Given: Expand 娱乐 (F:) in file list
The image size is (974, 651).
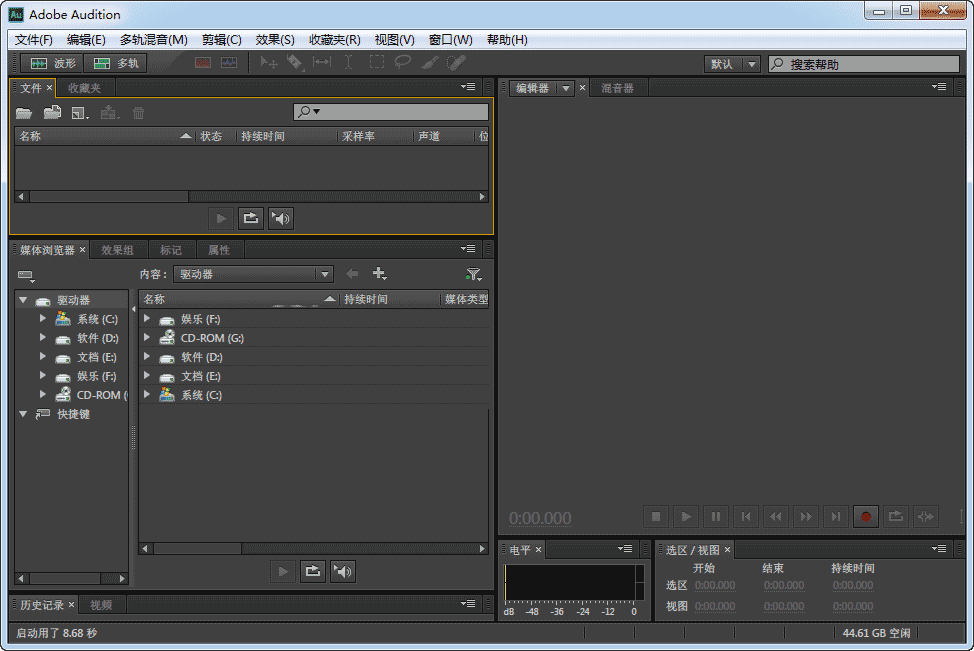Looking at the screenshot, I should 147,318.
